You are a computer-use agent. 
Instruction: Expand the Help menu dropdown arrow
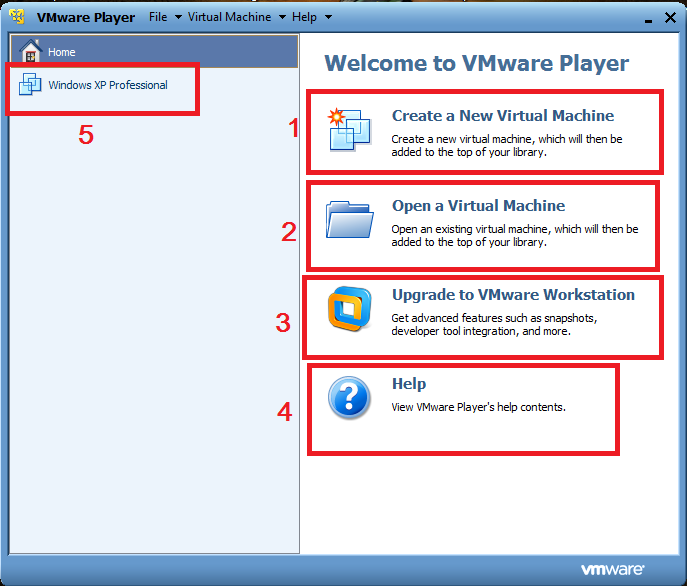pos(328,18)
